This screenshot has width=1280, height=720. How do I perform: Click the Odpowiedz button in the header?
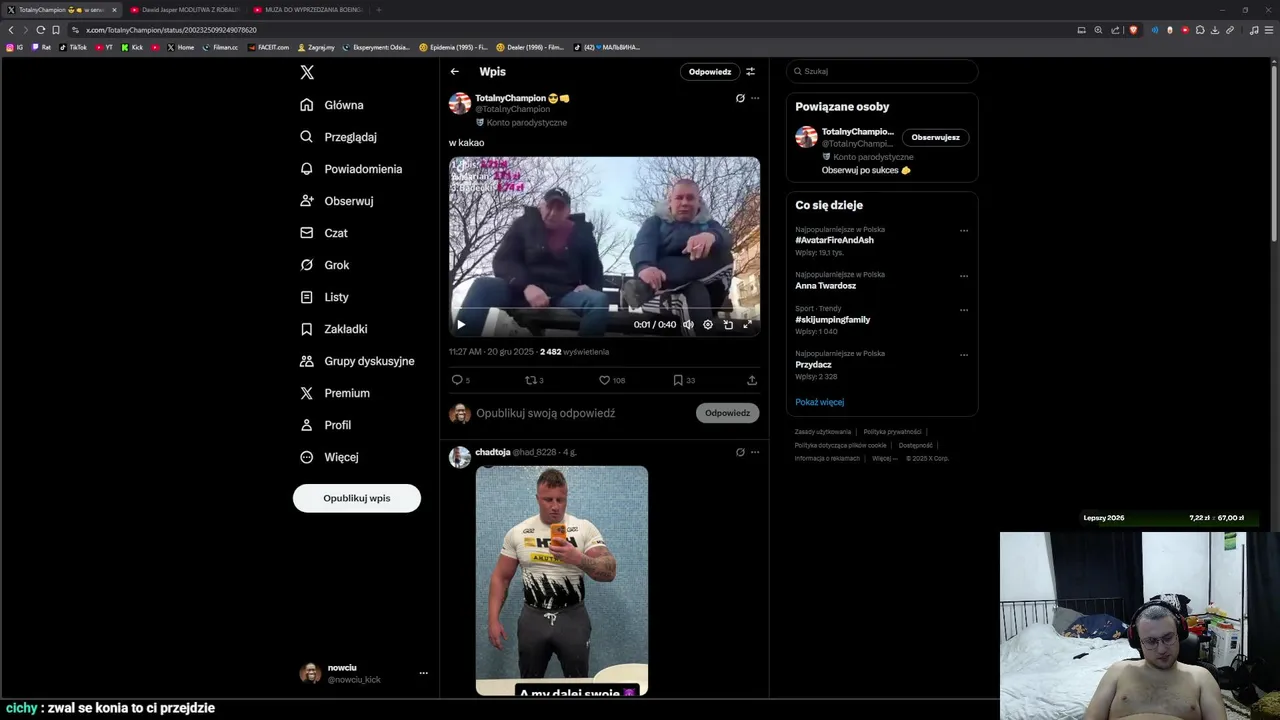pos(710,72)
